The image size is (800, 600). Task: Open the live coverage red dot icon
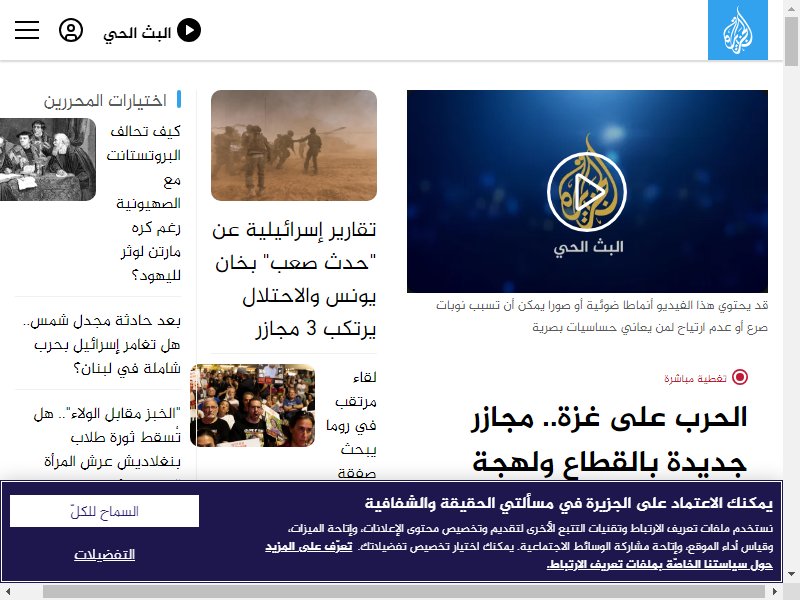tap(740, 377)
